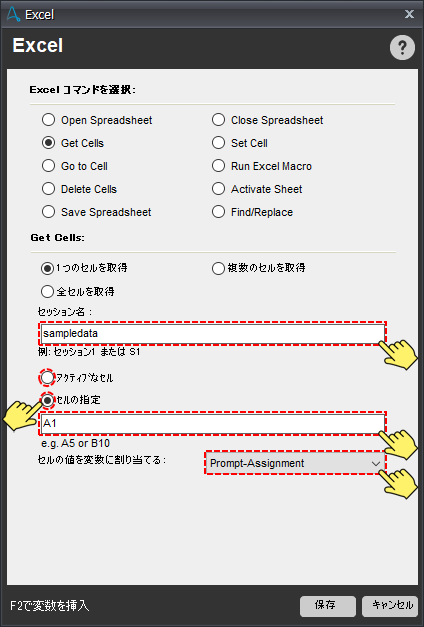Screen dimensions: 424x627
Task: Click the キャンセル button
Action: [390, 606]
